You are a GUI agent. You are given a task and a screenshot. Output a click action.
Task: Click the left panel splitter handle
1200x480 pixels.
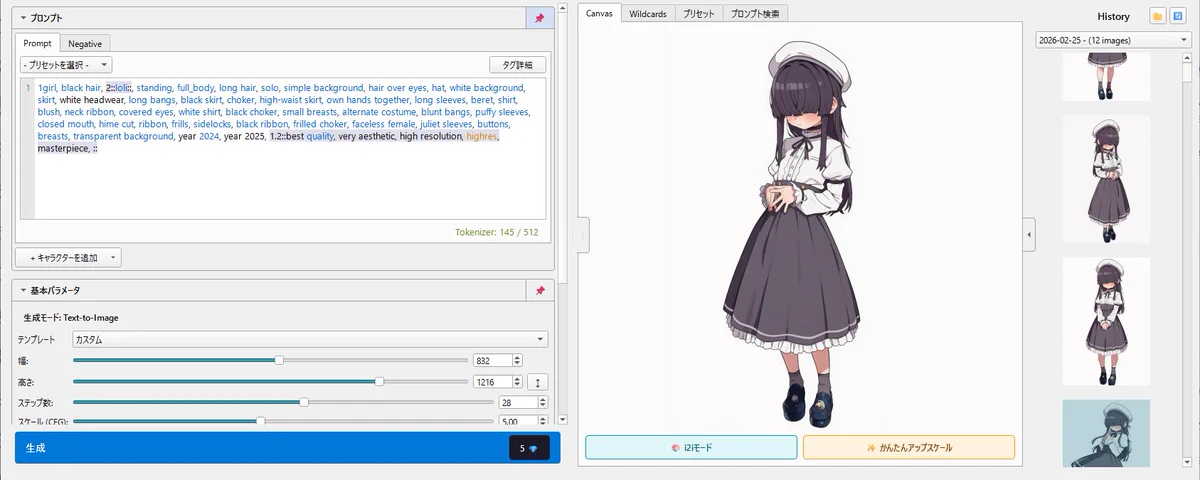point(583,234)
